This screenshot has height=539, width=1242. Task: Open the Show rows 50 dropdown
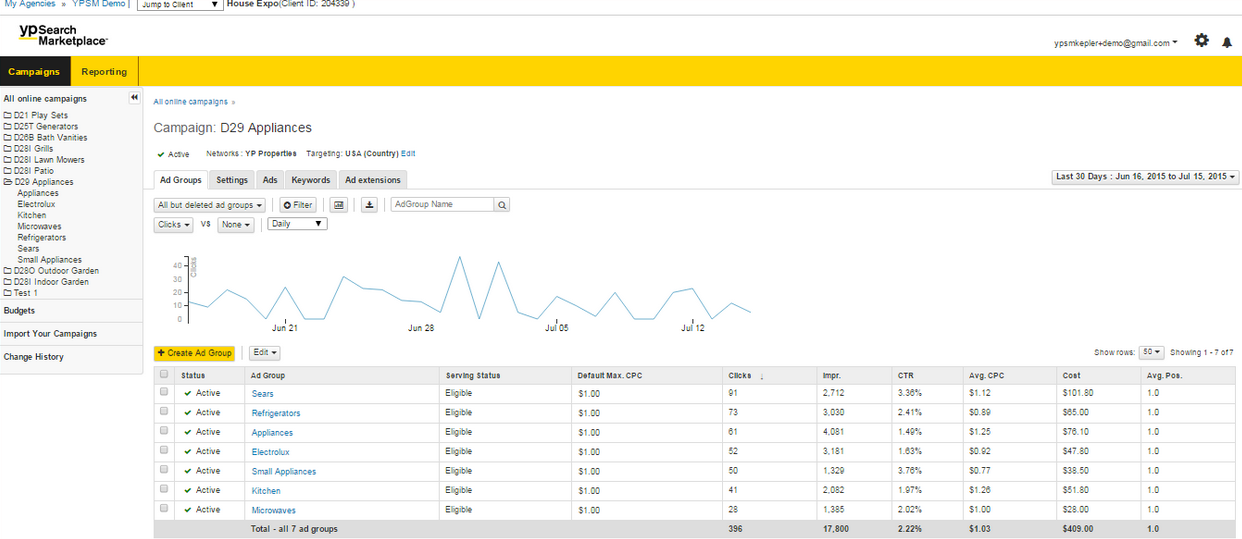1152,353
